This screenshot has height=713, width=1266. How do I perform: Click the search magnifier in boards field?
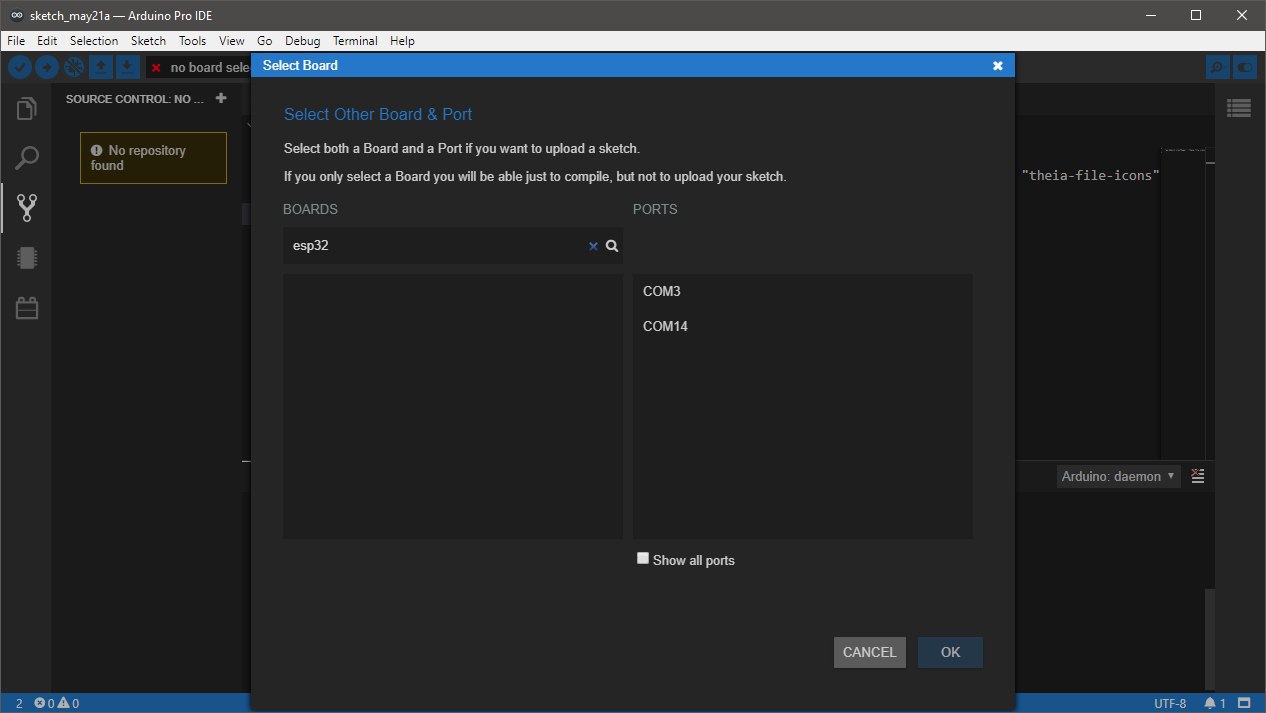[612, 246]
